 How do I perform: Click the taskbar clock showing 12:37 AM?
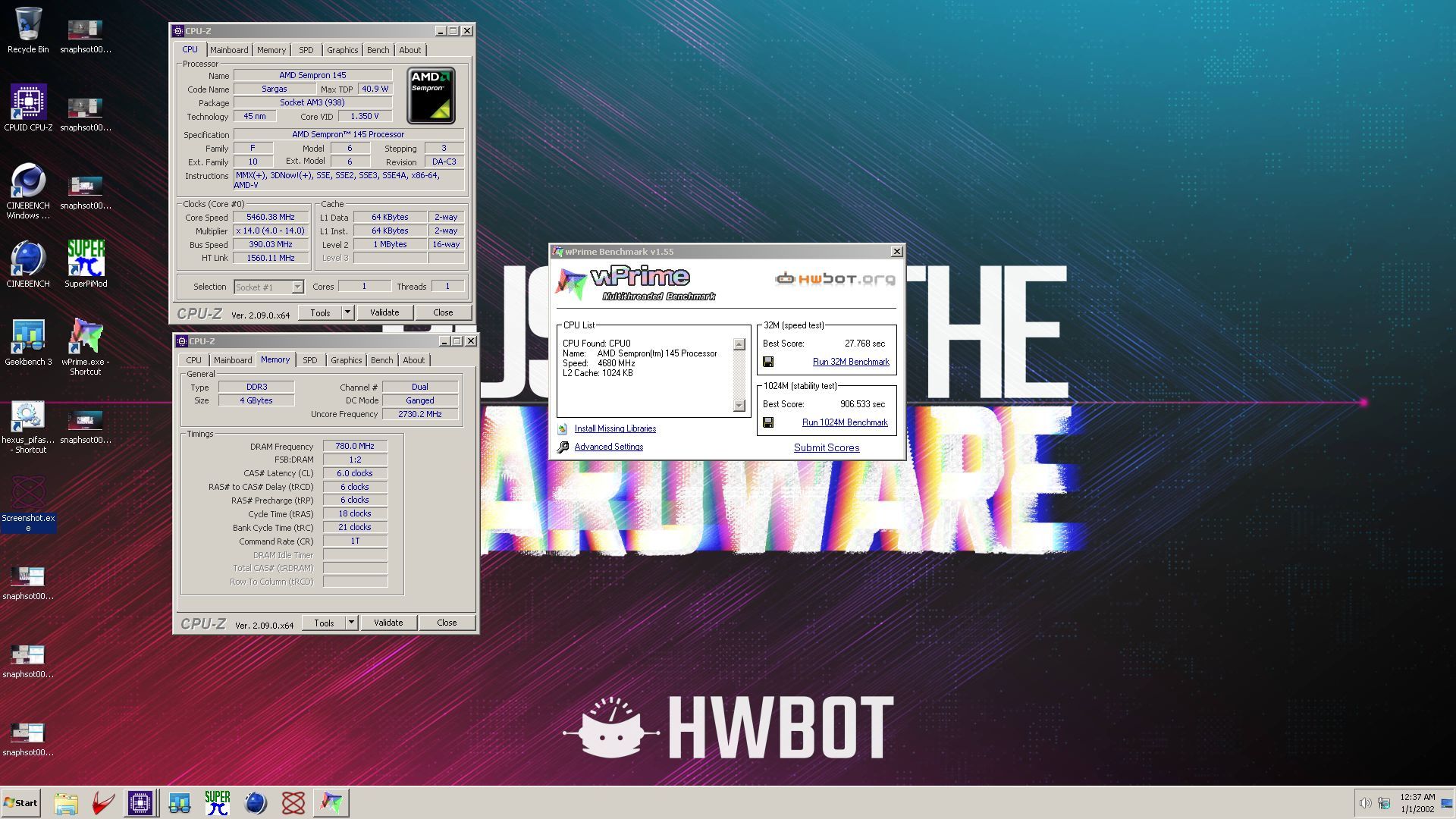point(1417,803)
